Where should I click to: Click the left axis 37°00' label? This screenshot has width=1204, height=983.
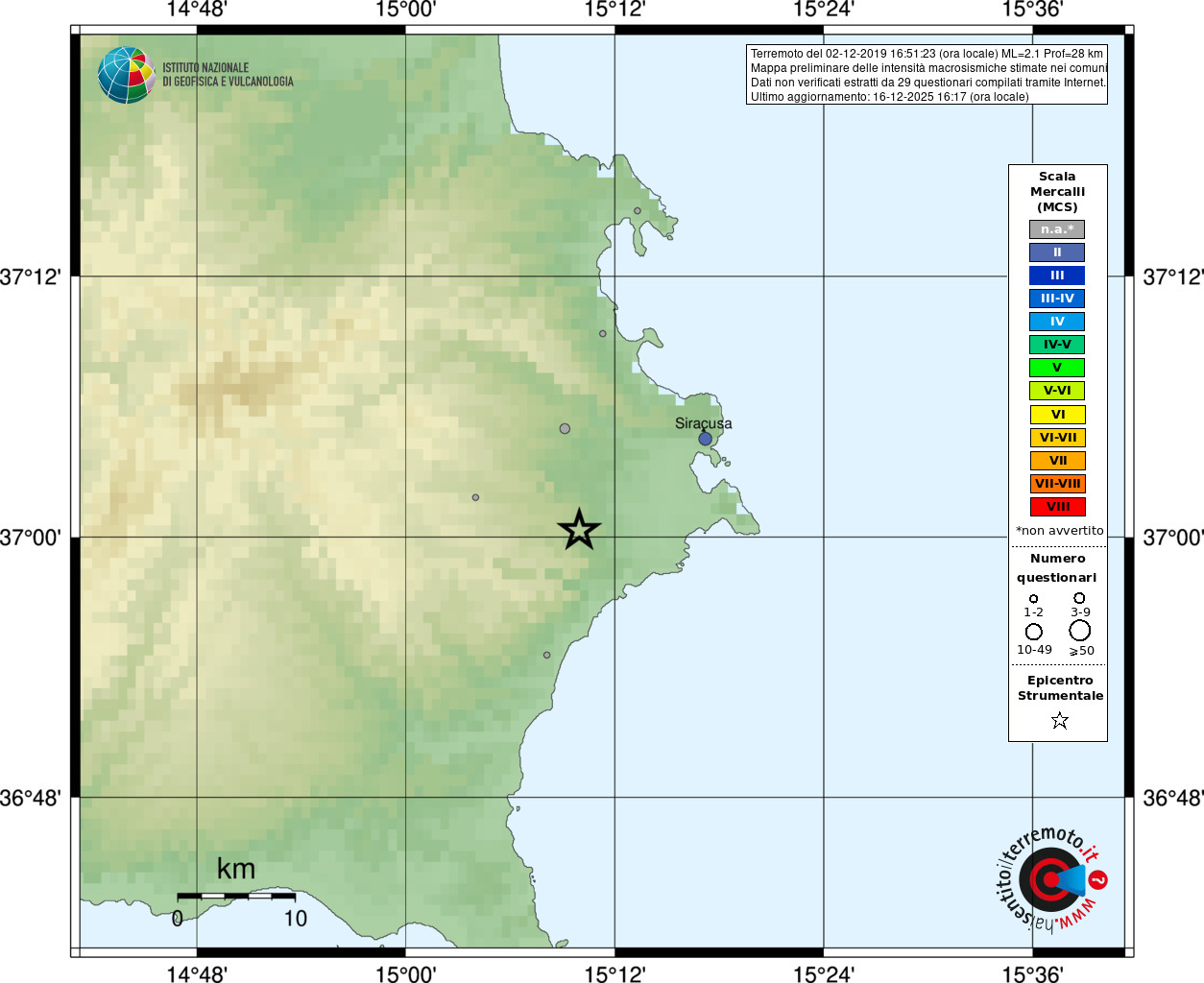pyautogui.click(x=31, y=538)
